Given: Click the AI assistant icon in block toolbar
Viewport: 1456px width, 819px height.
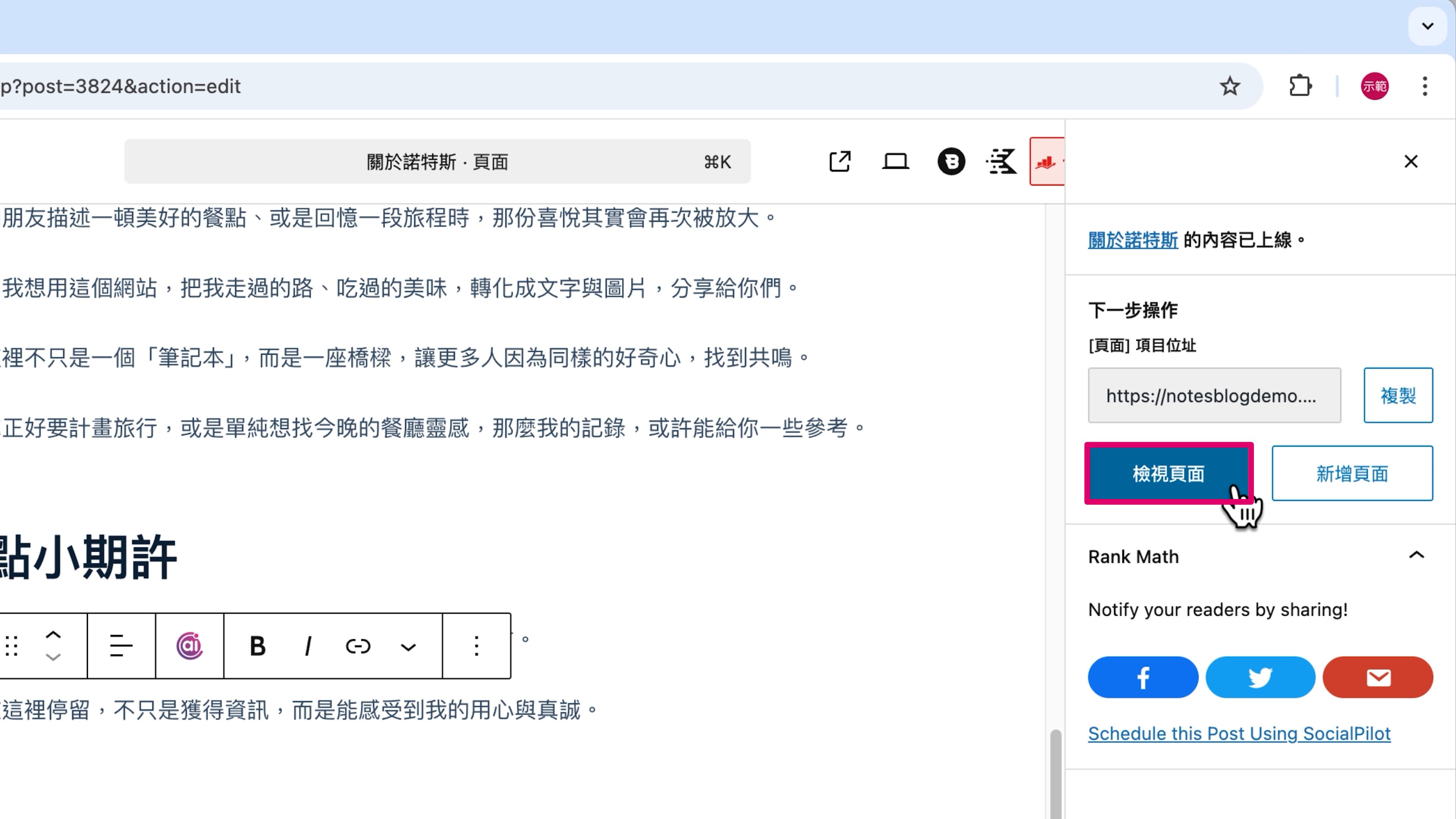Looking at the screenshot, I should click(189, 645).
